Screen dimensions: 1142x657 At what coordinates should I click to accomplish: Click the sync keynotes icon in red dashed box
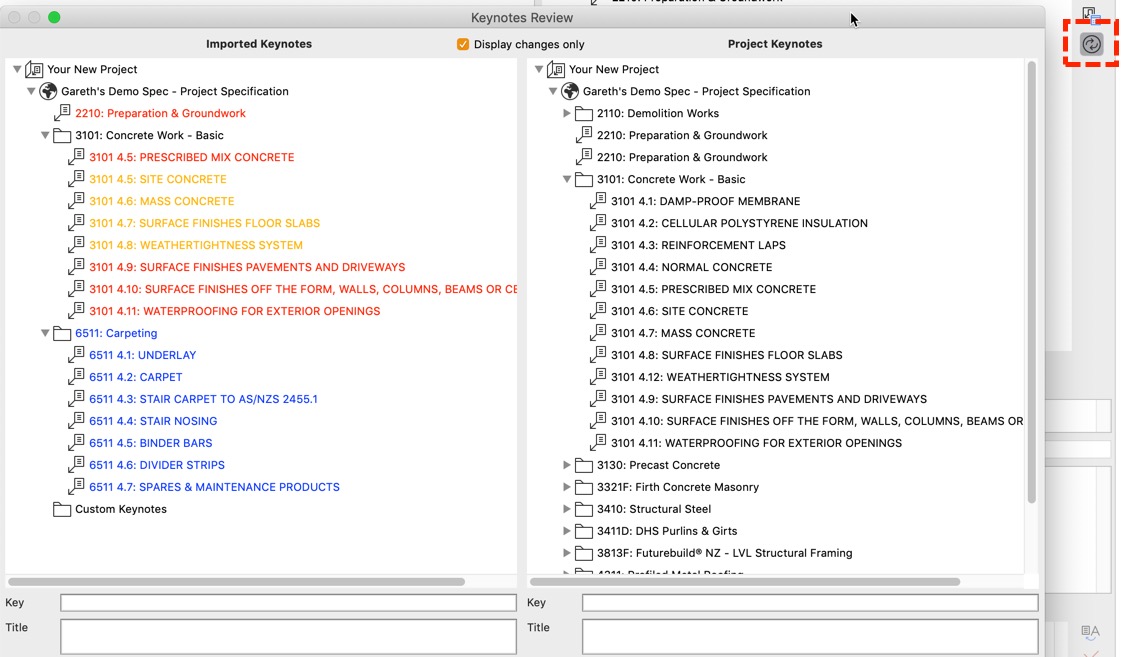1092,44
